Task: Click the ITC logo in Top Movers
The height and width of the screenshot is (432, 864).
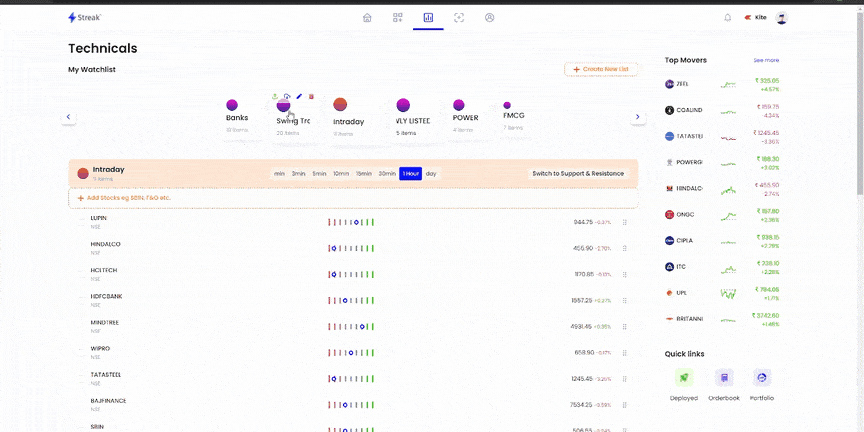Action: [669, 267]
